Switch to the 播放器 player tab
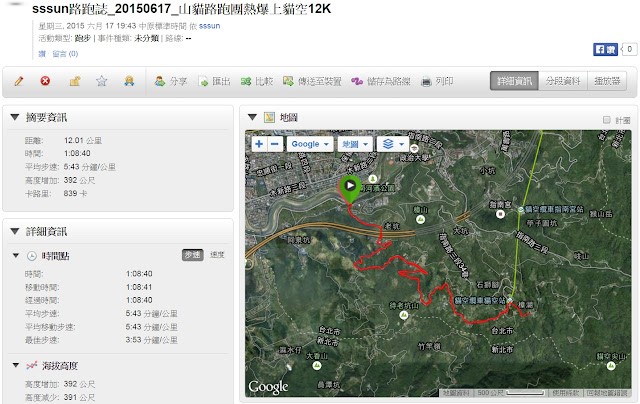 tap(607, 81)
